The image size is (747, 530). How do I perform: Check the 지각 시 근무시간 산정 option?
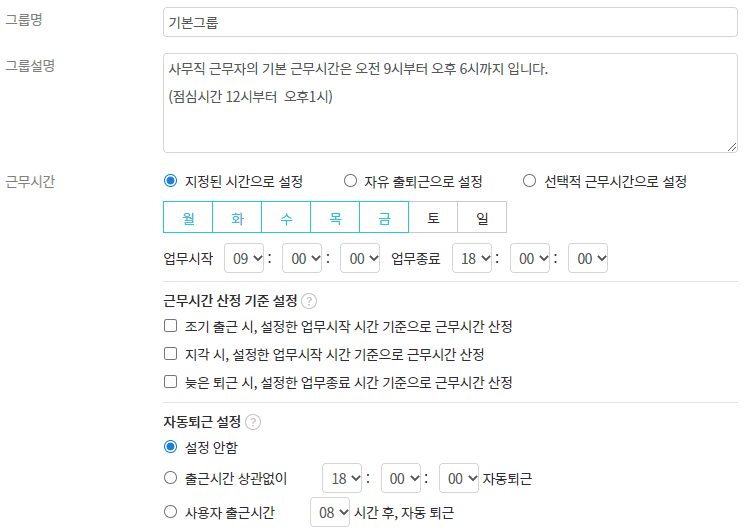[x=170, y=354]
